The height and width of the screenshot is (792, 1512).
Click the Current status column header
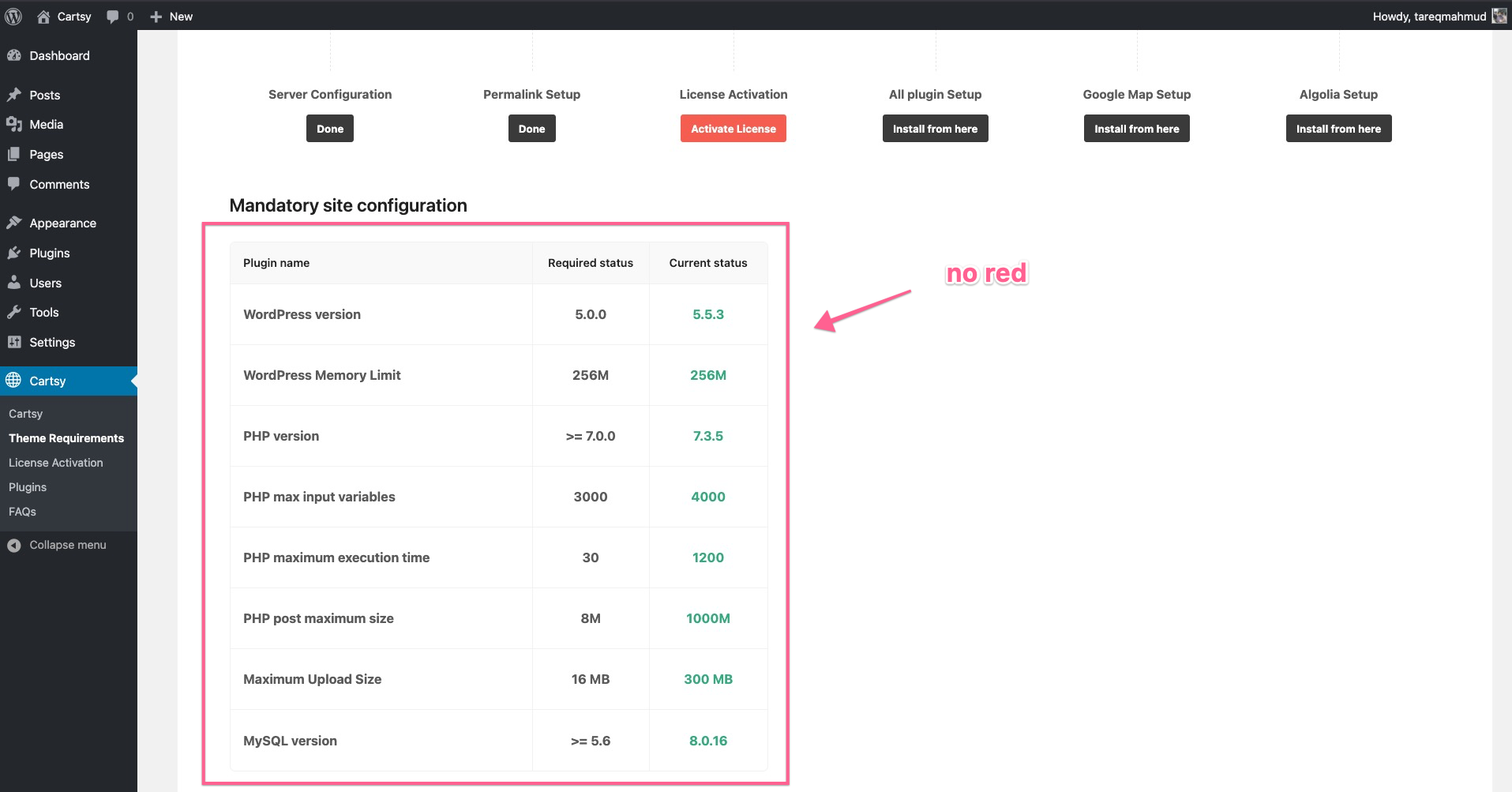(x=708, y=263)
